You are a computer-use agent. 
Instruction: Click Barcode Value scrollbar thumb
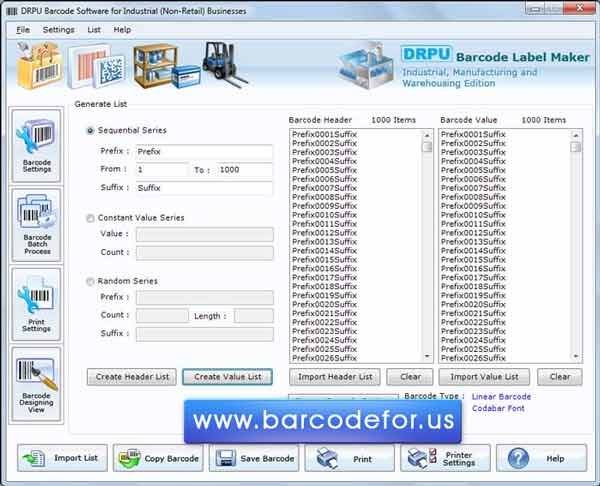[576, 147]
